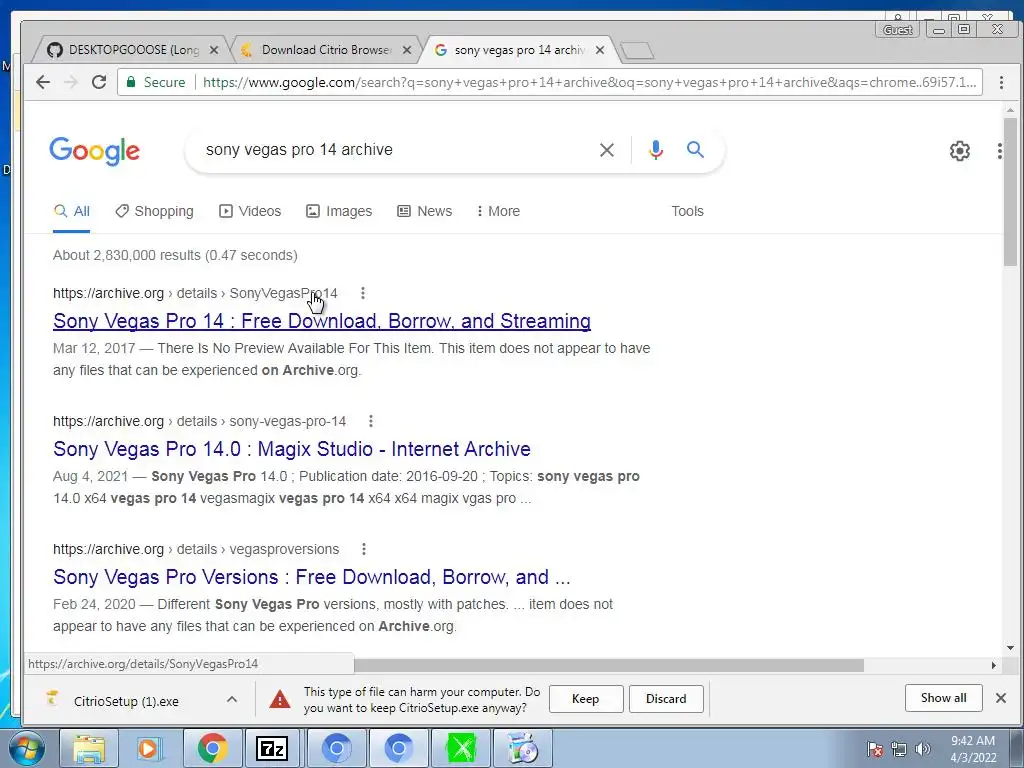Viewport: 1024px width, 768px height.
Task: Click the second blue Chromium taskbar icon
Action: pos(398,749)
